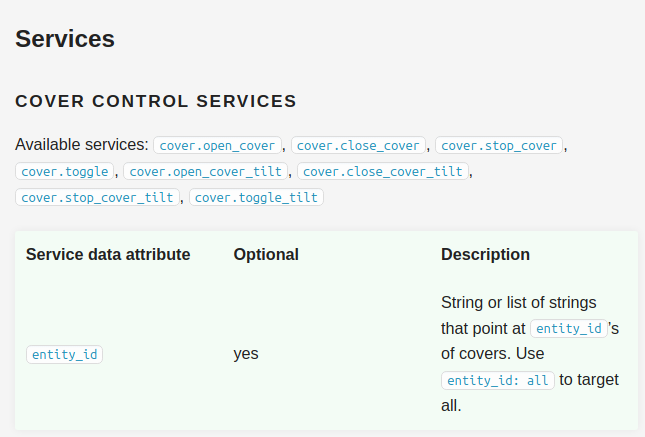Click the Services page heading
The height and width of the screenshot is (437, 645).
[65, 39]
